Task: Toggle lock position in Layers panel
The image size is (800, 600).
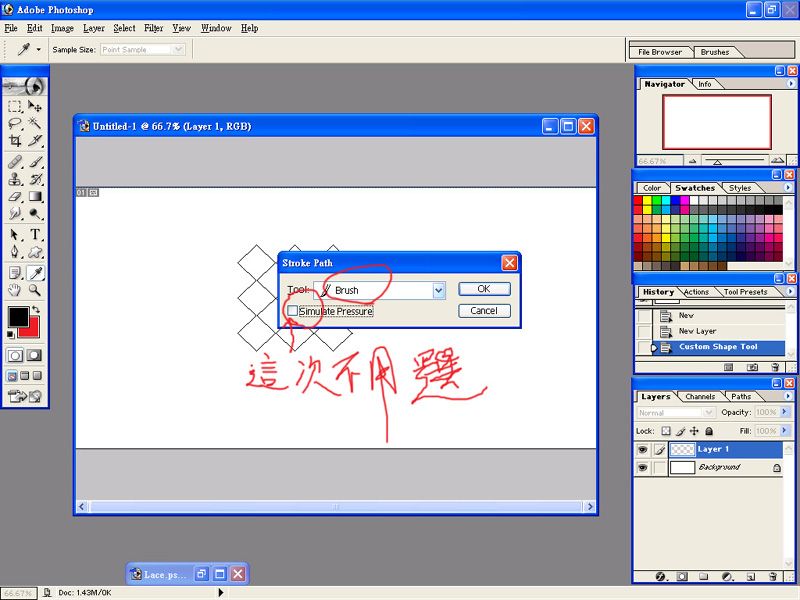Action: [x=694, y=431]
